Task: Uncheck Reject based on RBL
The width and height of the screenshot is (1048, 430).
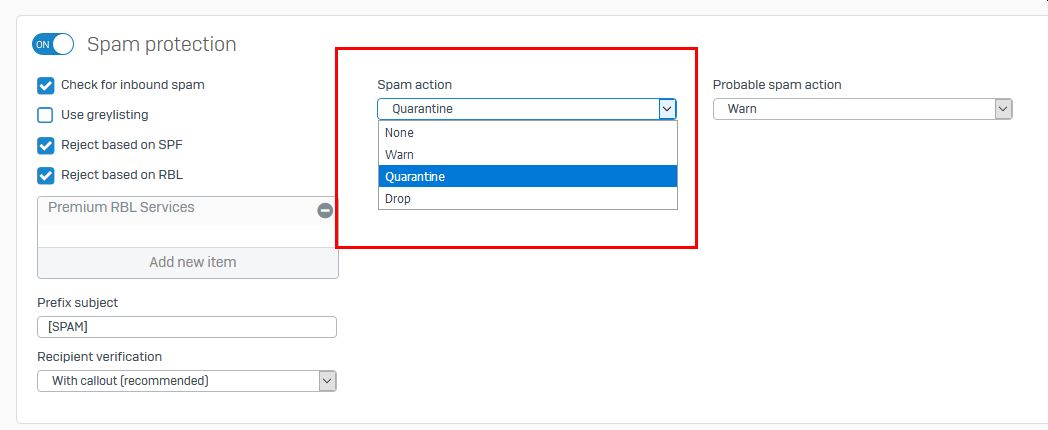Action: pos(45,175)
